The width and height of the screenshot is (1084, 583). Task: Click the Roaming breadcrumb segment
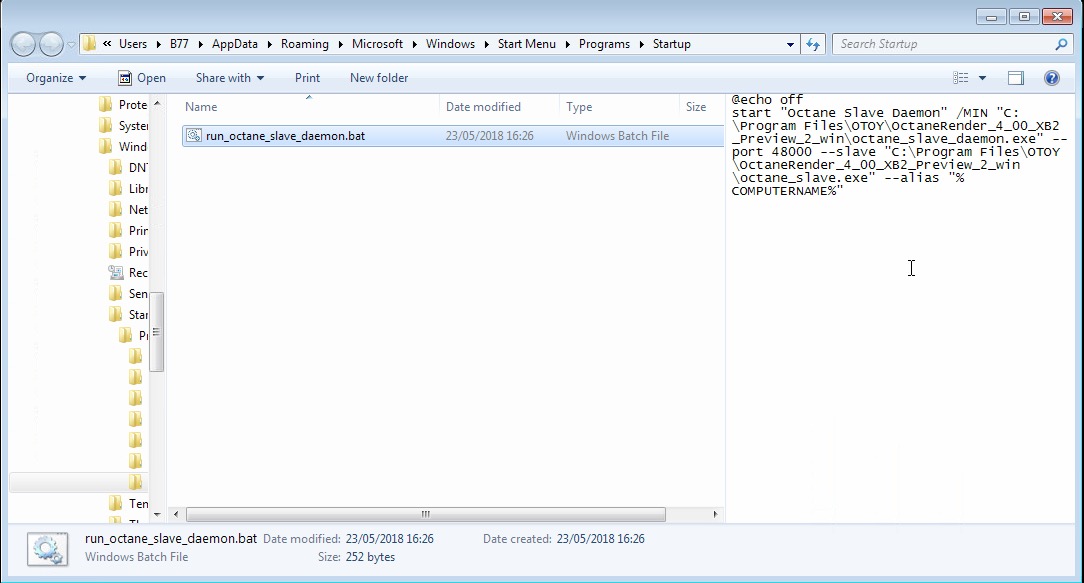(304, 44)
